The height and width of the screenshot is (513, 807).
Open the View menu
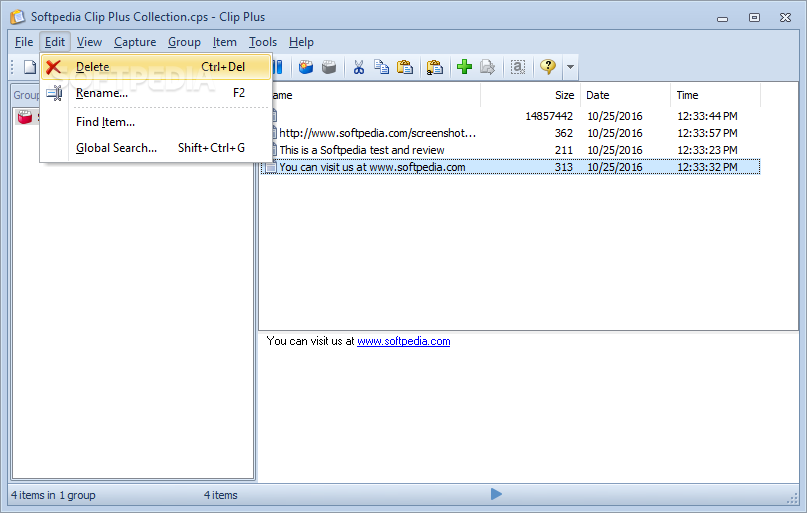pos(89,42)
